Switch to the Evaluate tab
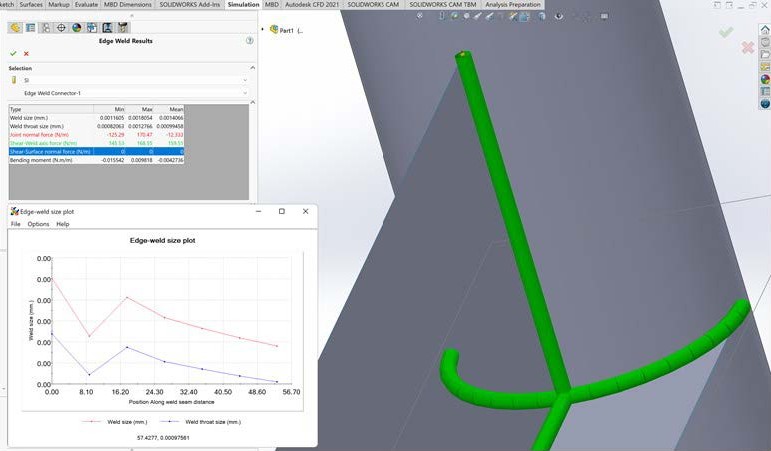This screenshot has width=771, height=451. pos(86,4)
